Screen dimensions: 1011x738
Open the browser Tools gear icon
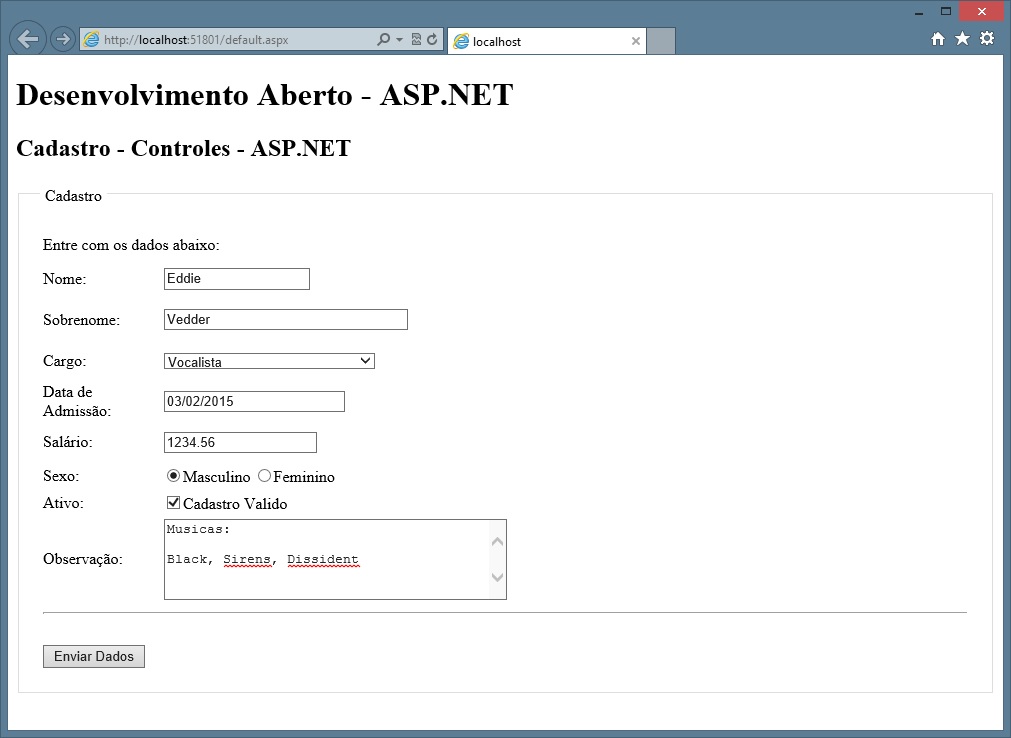point(987,39)
